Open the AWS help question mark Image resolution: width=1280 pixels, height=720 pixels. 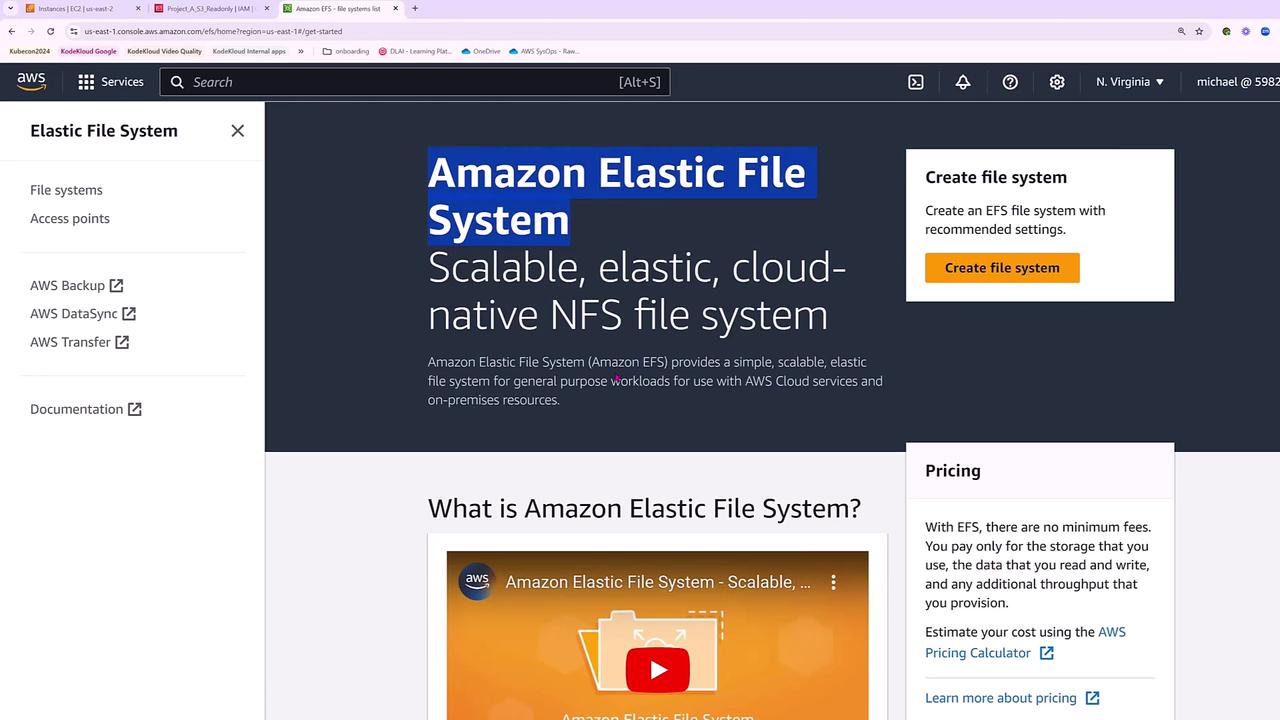[x=1010, y=82]
